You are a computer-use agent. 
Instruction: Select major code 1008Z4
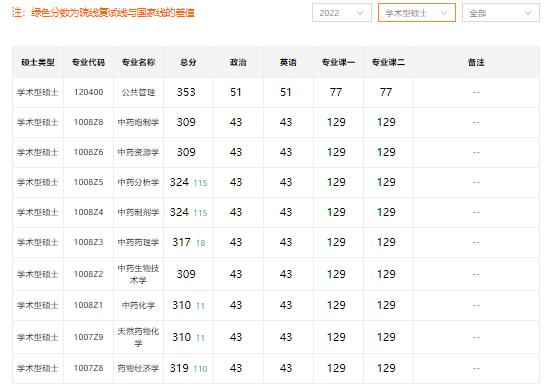click(x=88, y=212)
